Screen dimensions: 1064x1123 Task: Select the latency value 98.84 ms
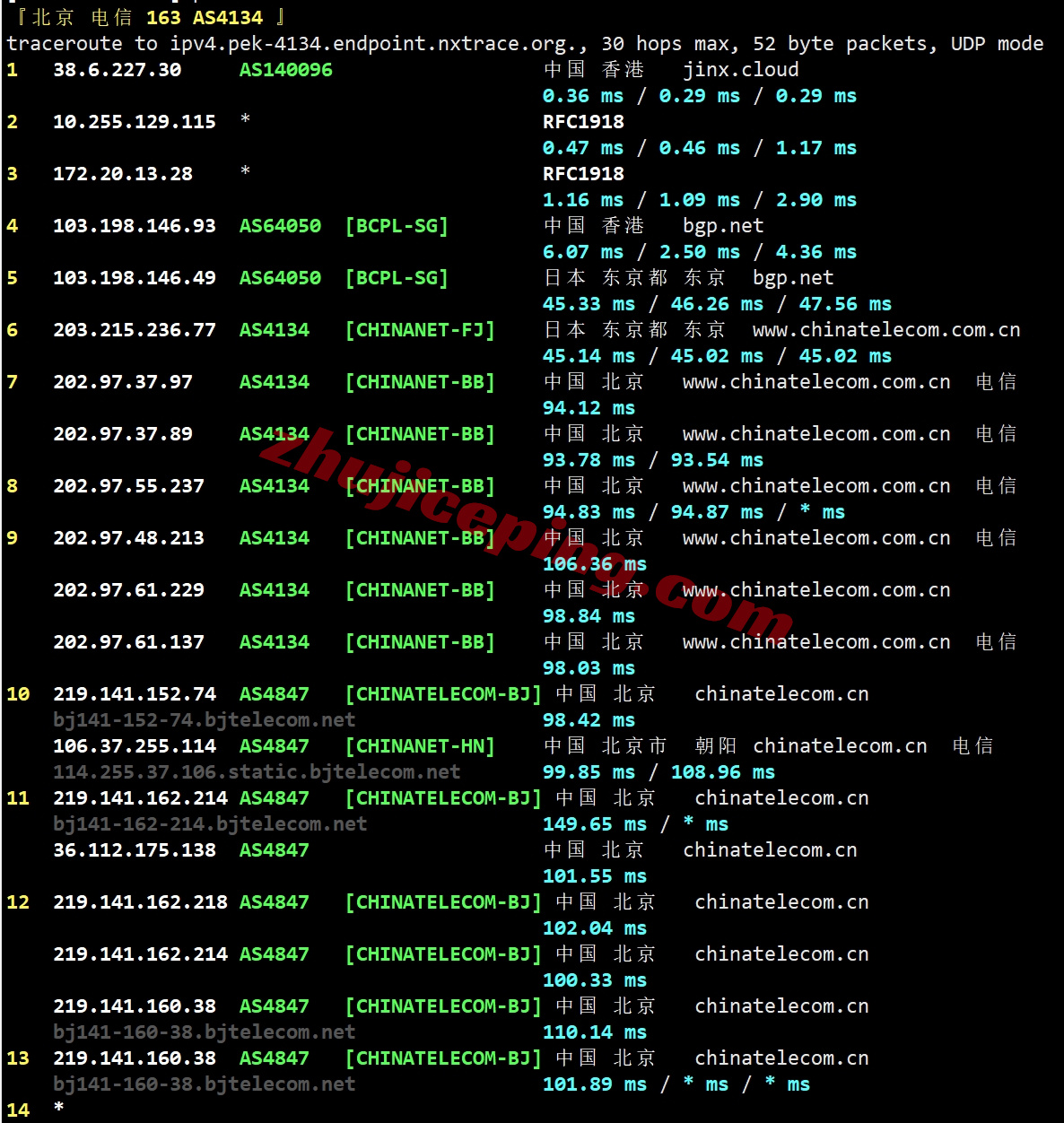(589, 616)
